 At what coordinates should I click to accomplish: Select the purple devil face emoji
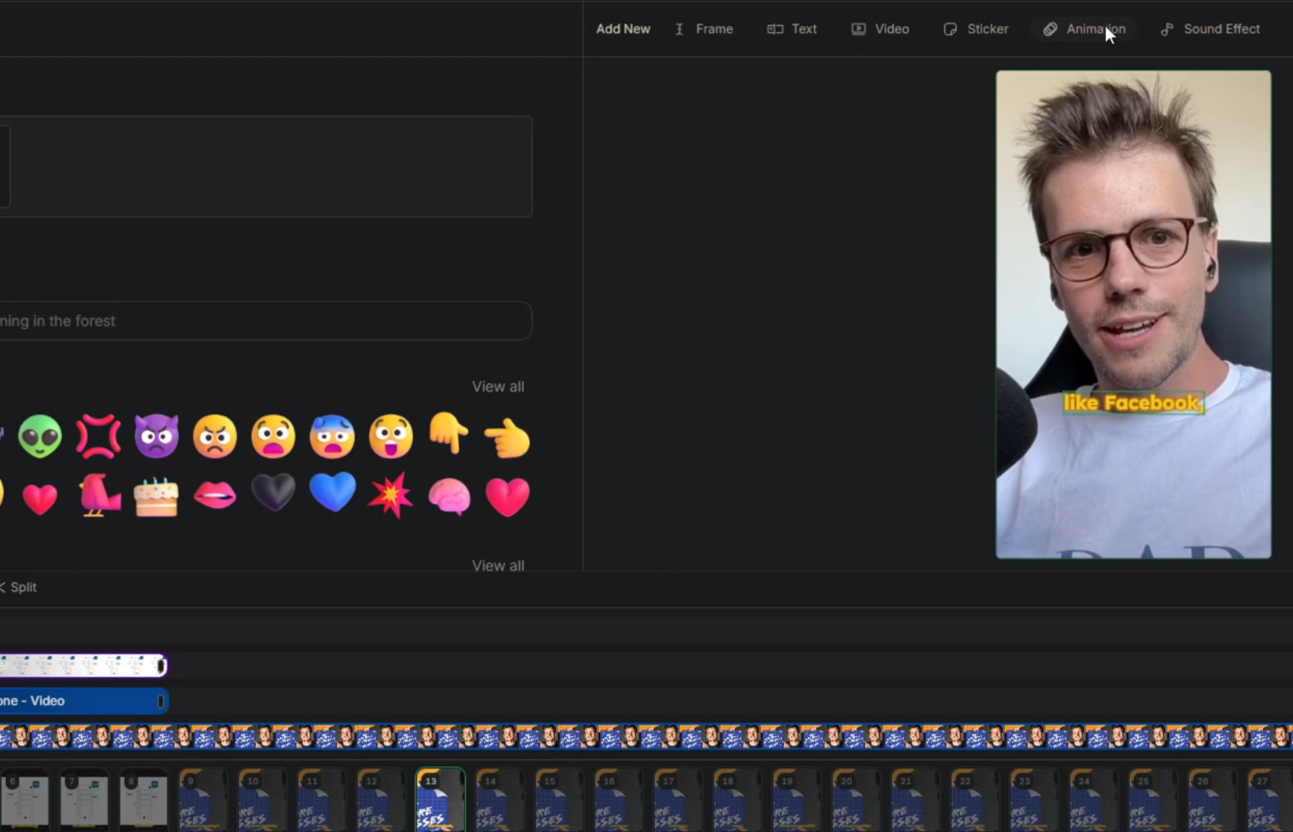tap(156, 437)
